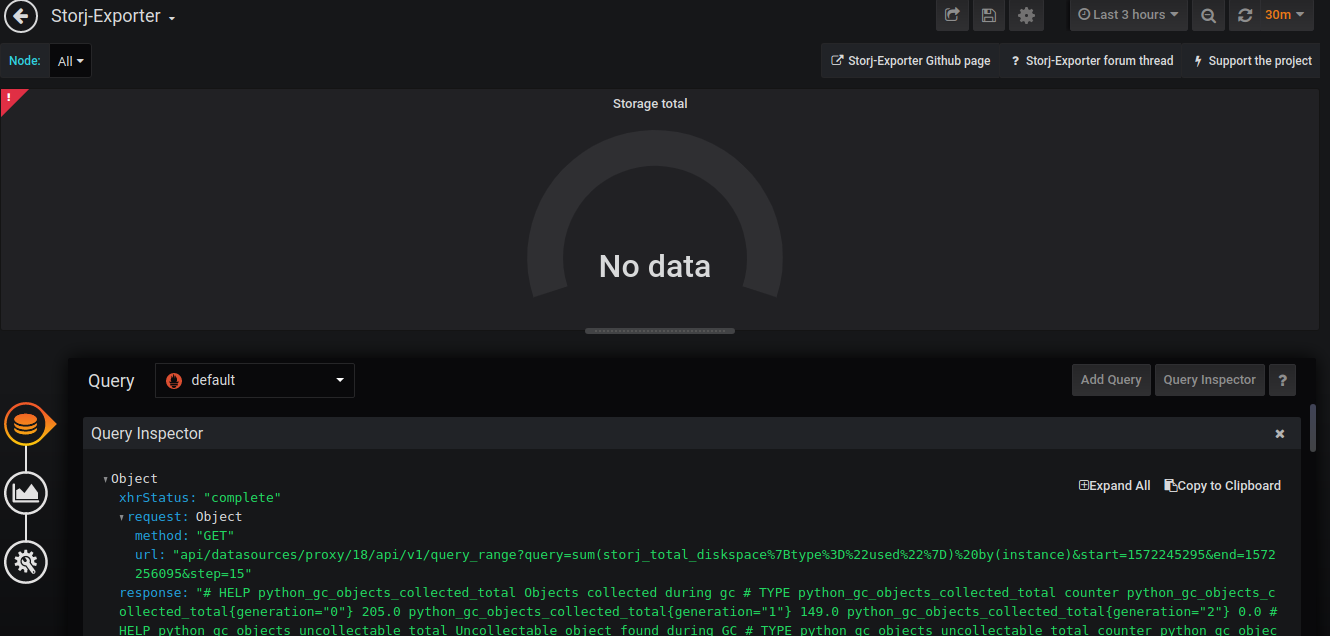Open dashboard settings gear icon
Viewport: 1330px width, 636px height.
(x=1025, y=15)
